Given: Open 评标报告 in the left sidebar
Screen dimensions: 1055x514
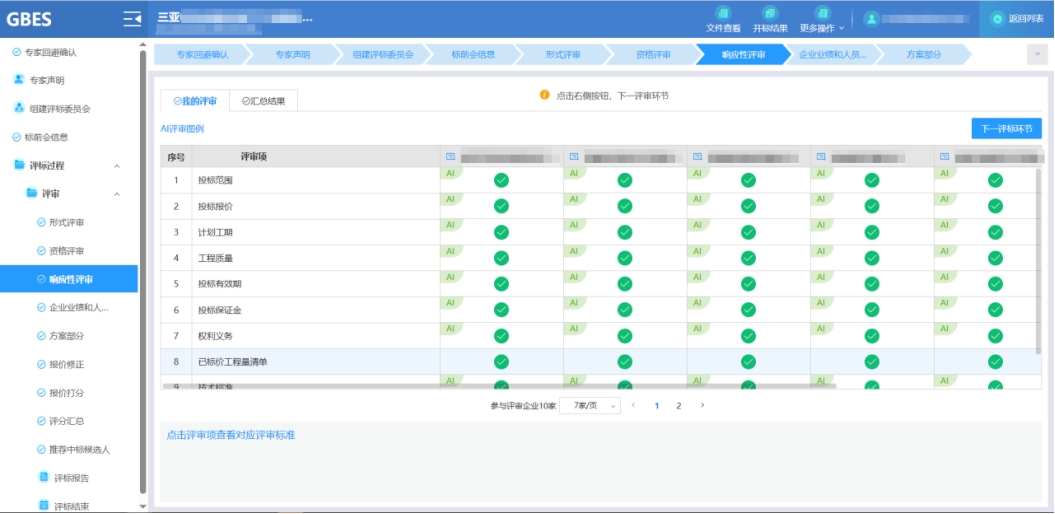Looking at the screenshot, I should coord(64,478).
